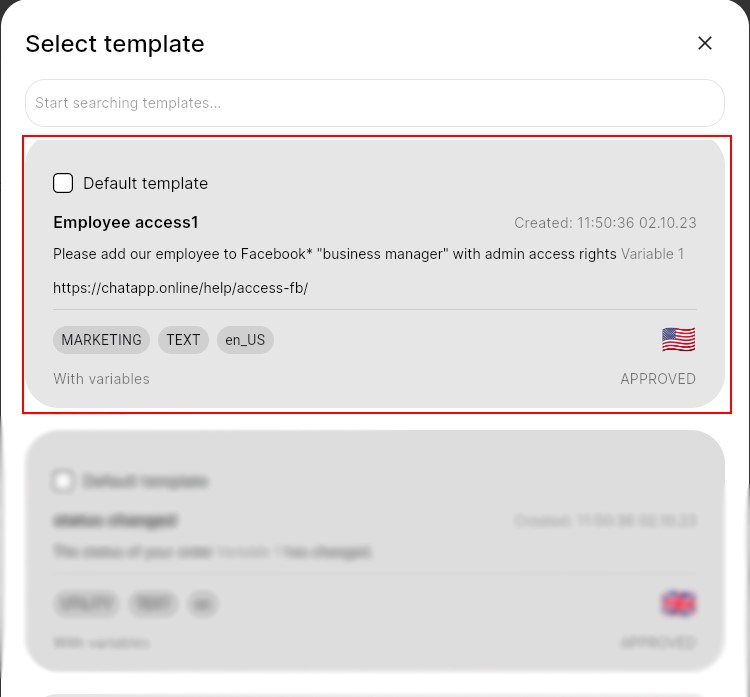750x697 pixels.
Task: Tick the blurred second card's Default template checkbox
Action: click(63, 481)
